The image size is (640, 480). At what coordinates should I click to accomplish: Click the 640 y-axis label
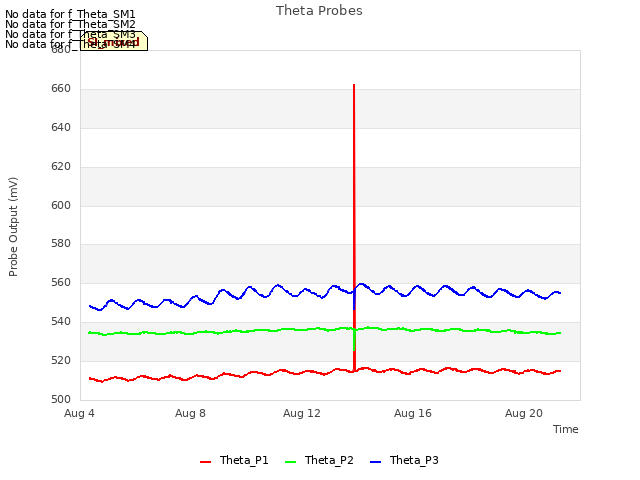tap(61, 127)
